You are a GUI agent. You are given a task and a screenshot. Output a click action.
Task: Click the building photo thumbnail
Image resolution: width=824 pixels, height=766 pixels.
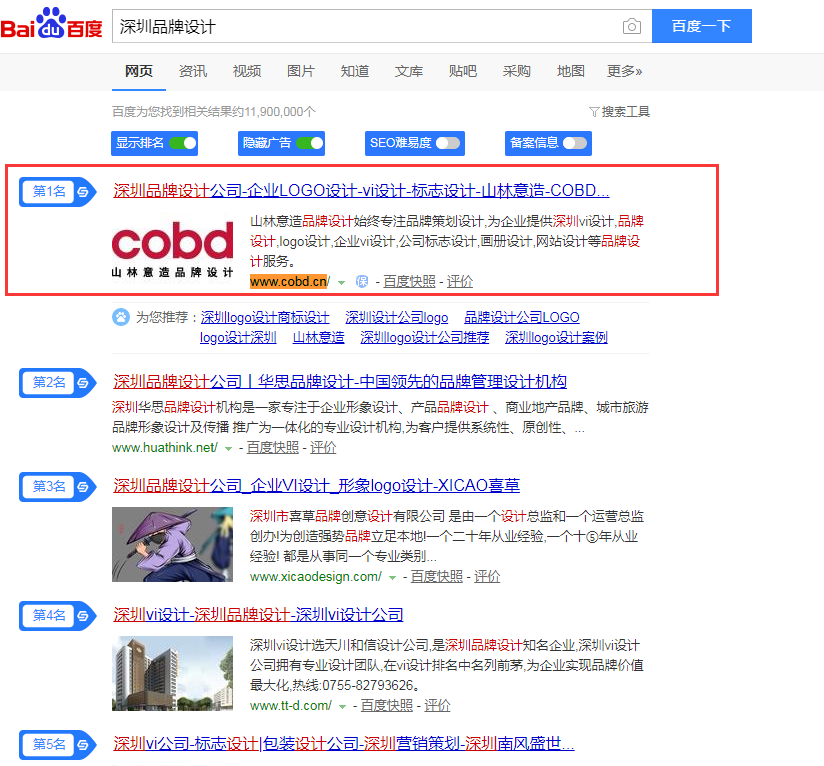point(172,674)
